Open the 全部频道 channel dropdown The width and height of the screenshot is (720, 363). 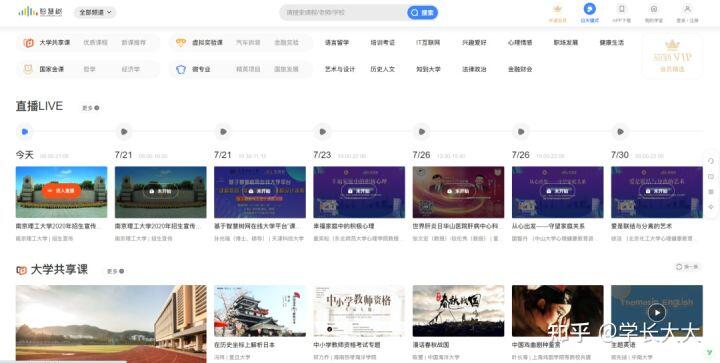pyautogui.click(x=95, y=12)
